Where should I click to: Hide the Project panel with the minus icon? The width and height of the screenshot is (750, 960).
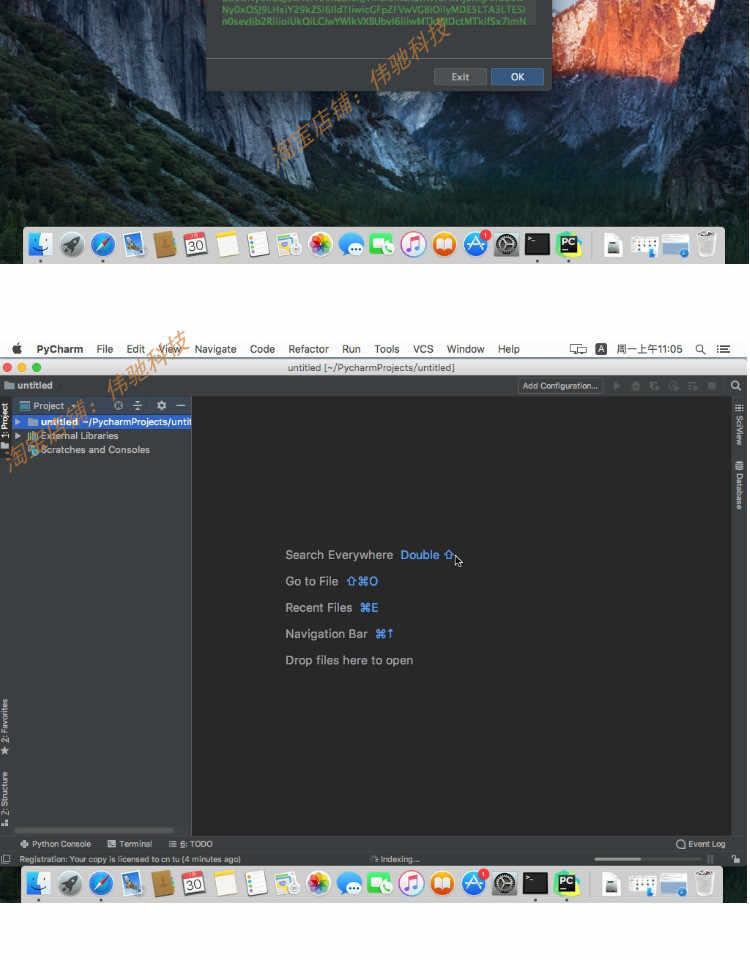coord(181,405)
